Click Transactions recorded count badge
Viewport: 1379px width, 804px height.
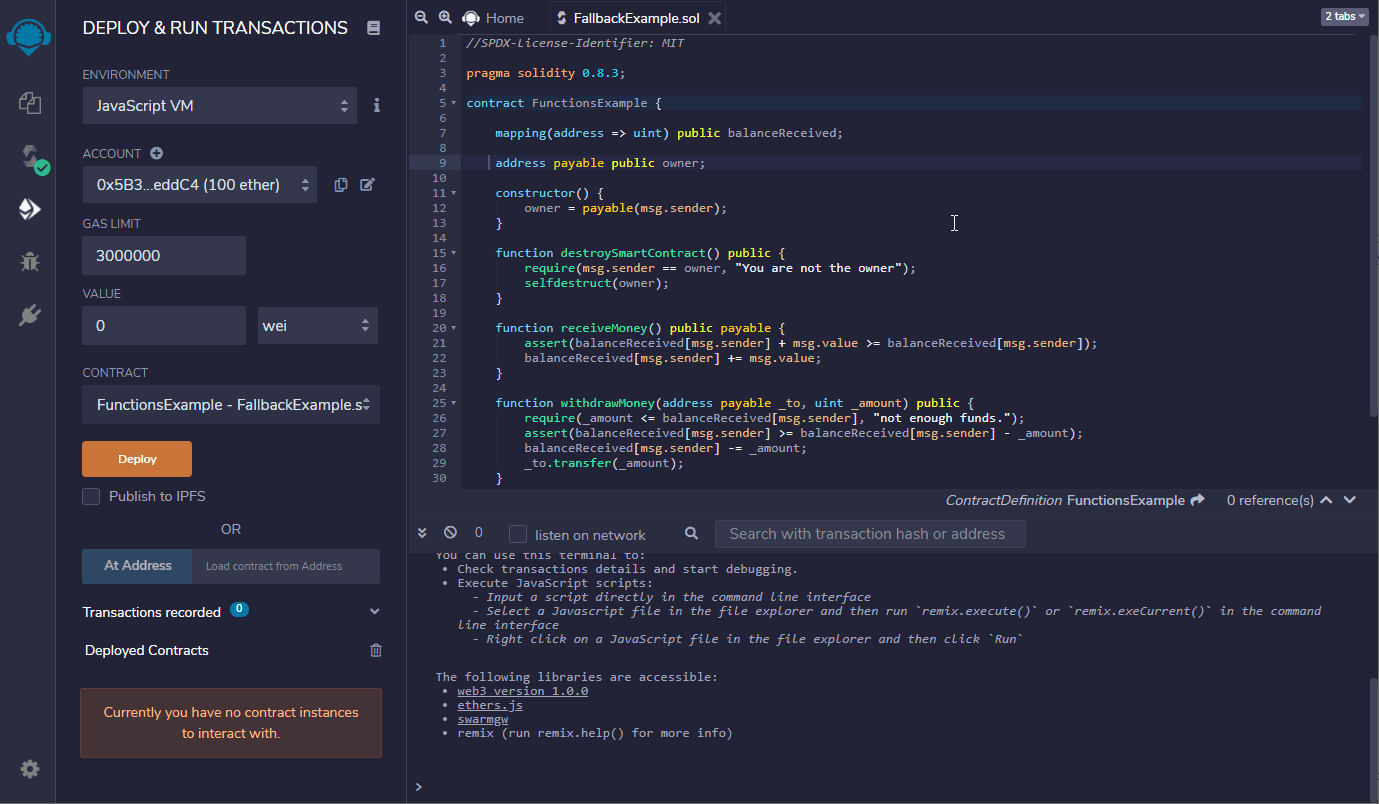(x=239, y=609)
